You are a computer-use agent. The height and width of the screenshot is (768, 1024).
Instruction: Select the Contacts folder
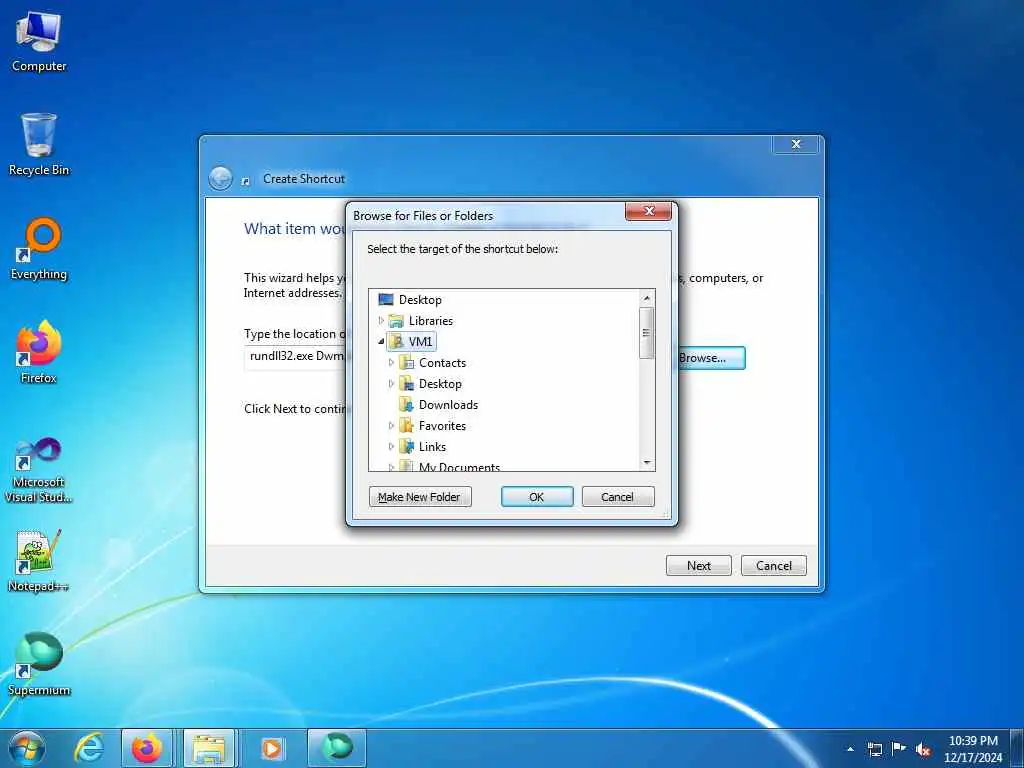tap(432, 362)
